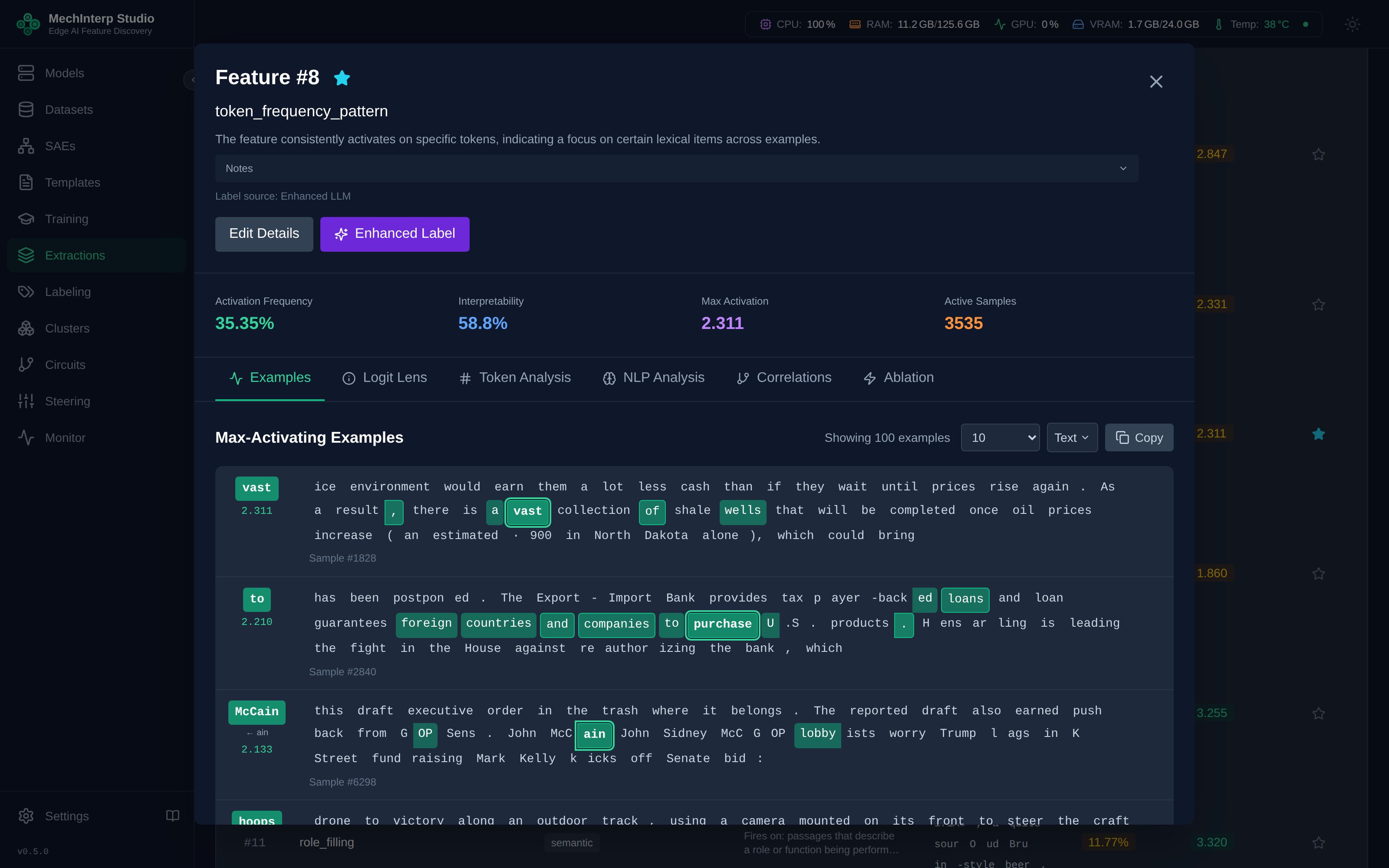This screenshot has height=868, width=1389.
Task: Open the Templates page
Action: point(96,183)
